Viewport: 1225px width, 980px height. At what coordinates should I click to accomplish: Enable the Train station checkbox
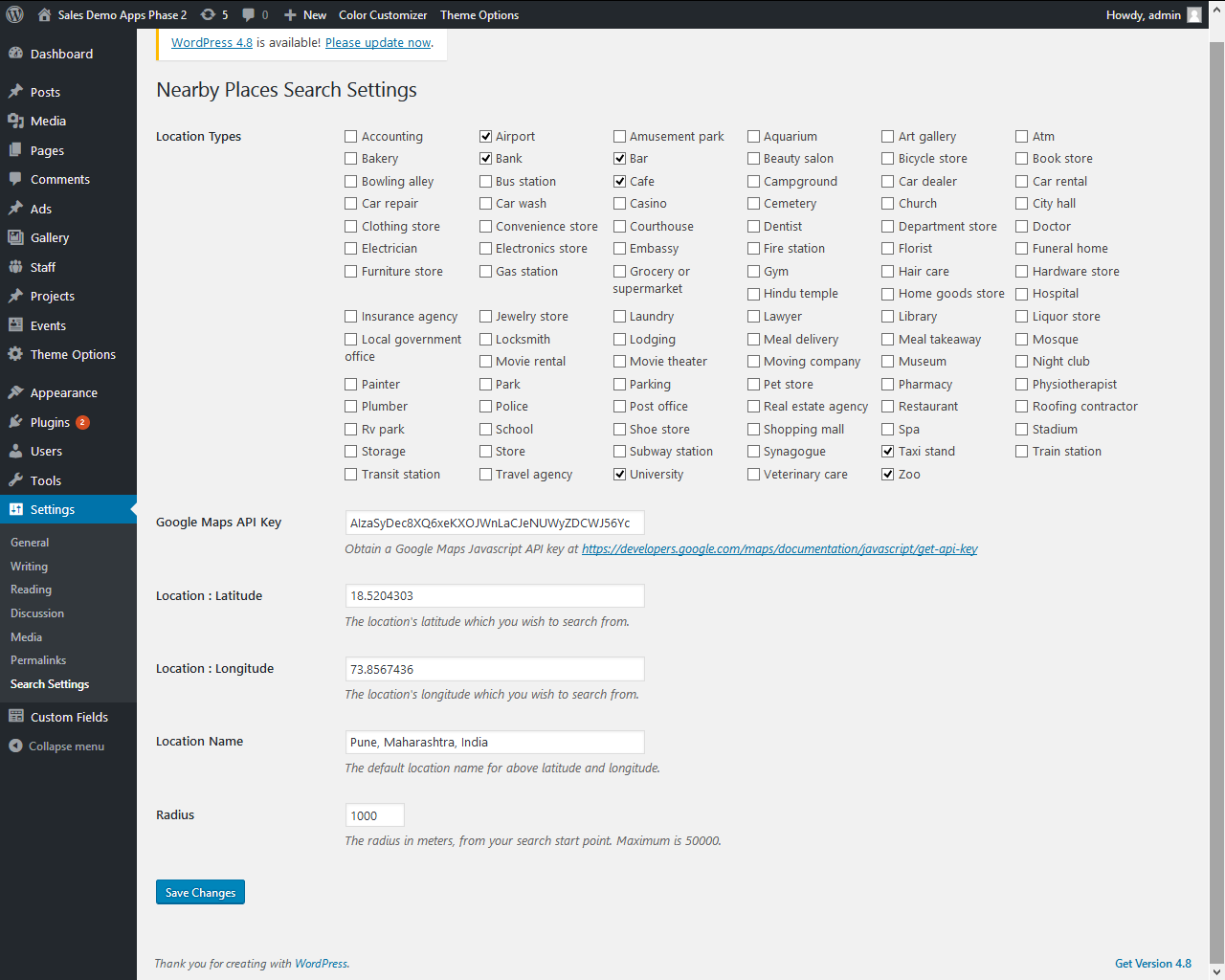click(x=1022, y=451)
